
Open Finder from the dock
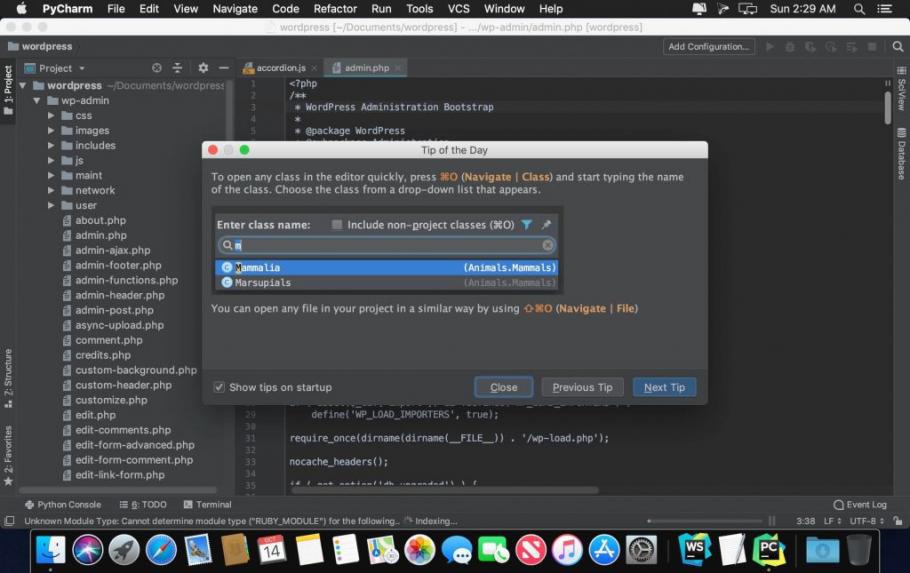point(50,549)
